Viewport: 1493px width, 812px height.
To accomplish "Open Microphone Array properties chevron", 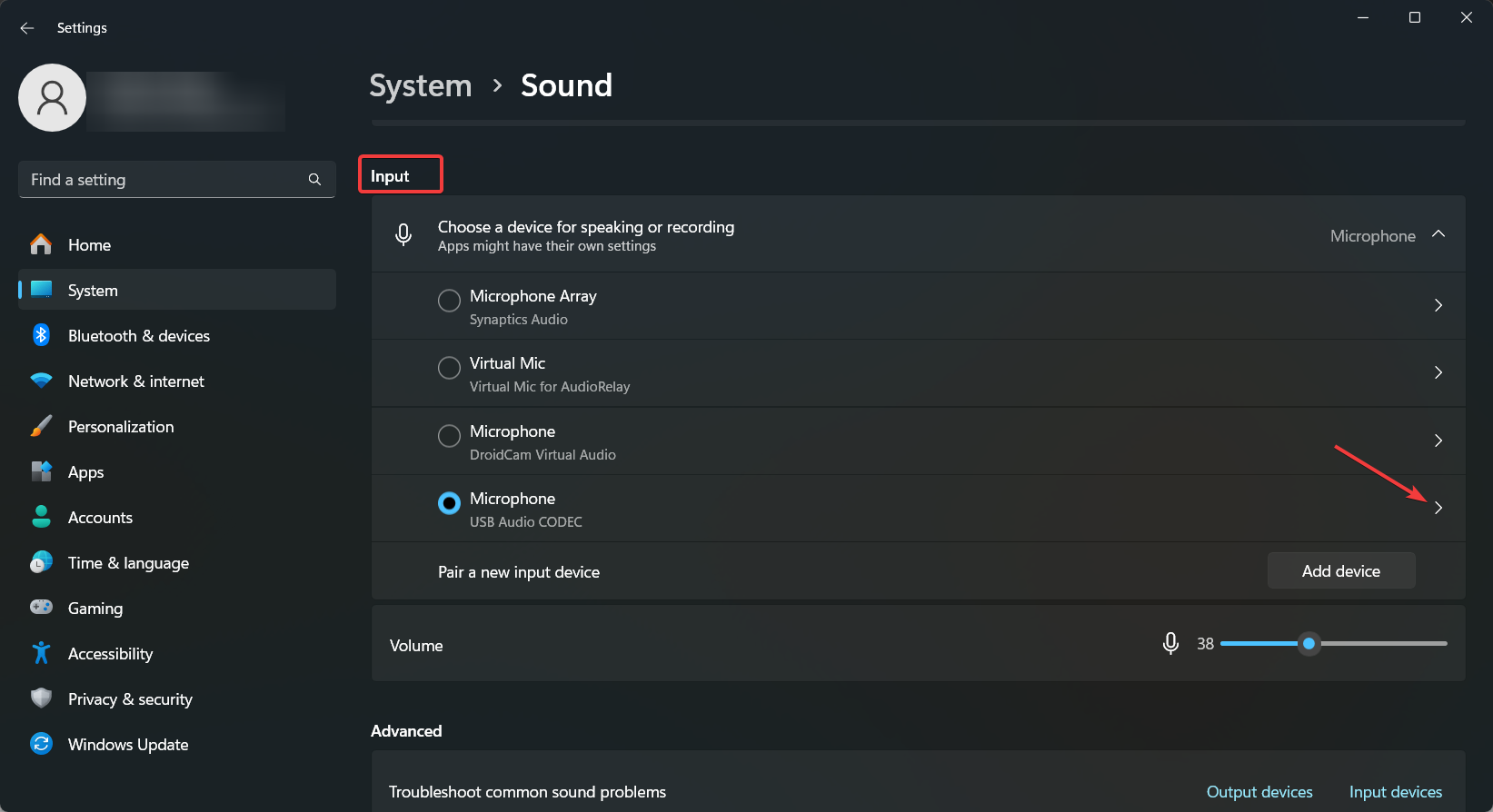I will (x=1438, y=305).
